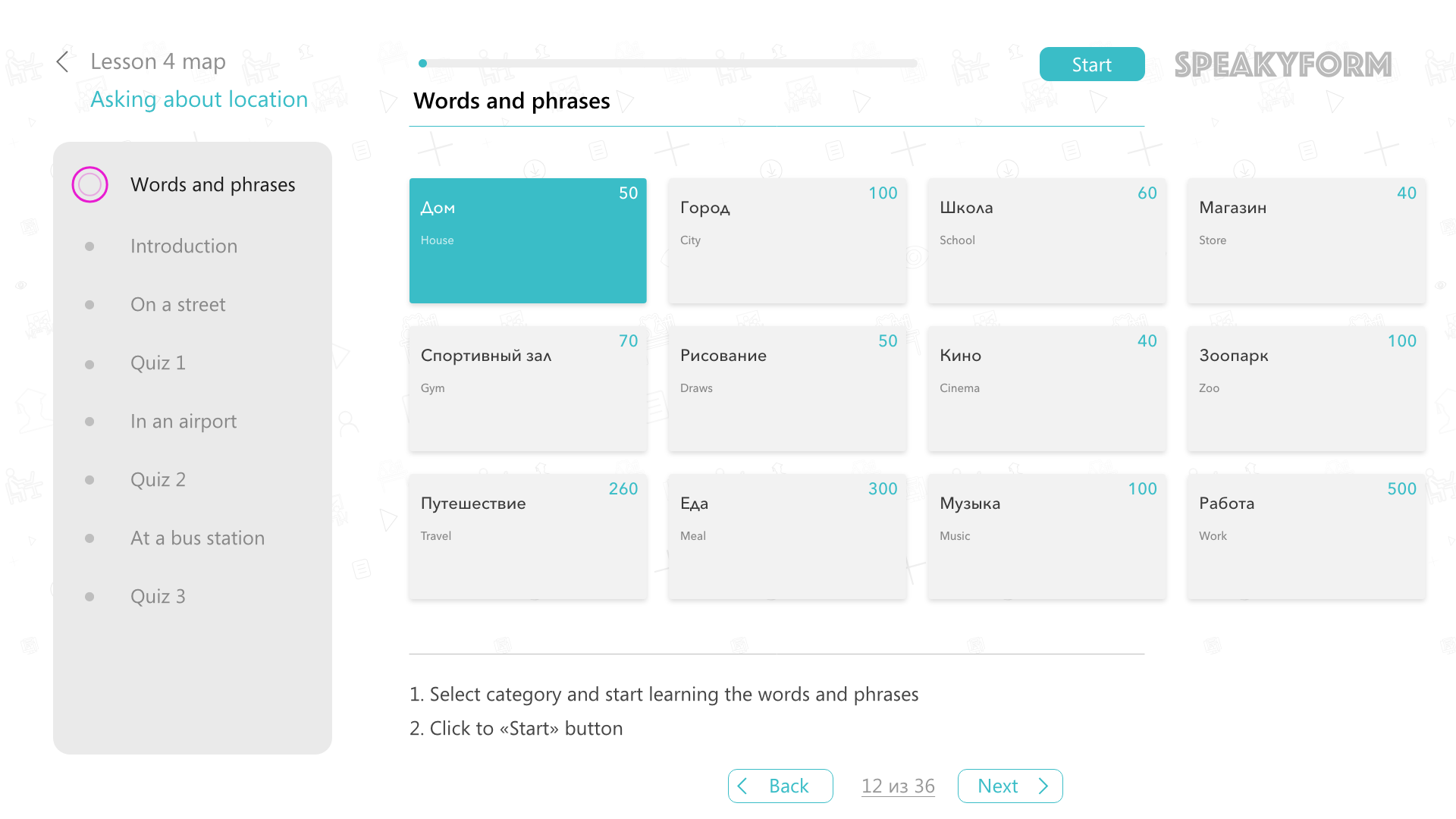Click the right chevron in Next button
Screen dimensions: 1456x819
1043,786
